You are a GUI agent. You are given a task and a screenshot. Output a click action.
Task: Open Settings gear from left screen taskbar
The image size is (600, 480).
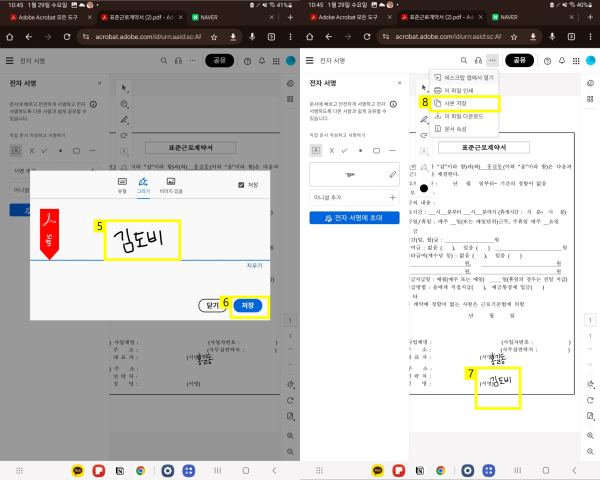[168, 470]
